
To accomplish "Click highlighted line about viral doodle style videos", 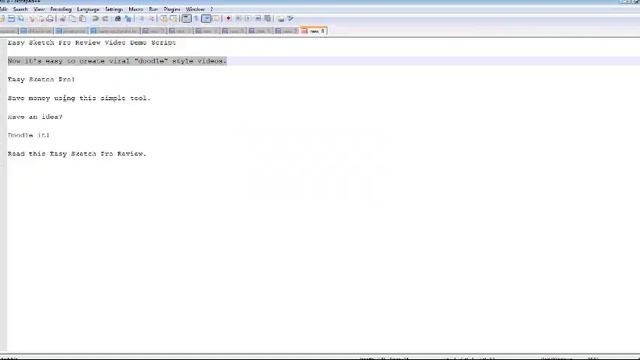I will (117, 61).
